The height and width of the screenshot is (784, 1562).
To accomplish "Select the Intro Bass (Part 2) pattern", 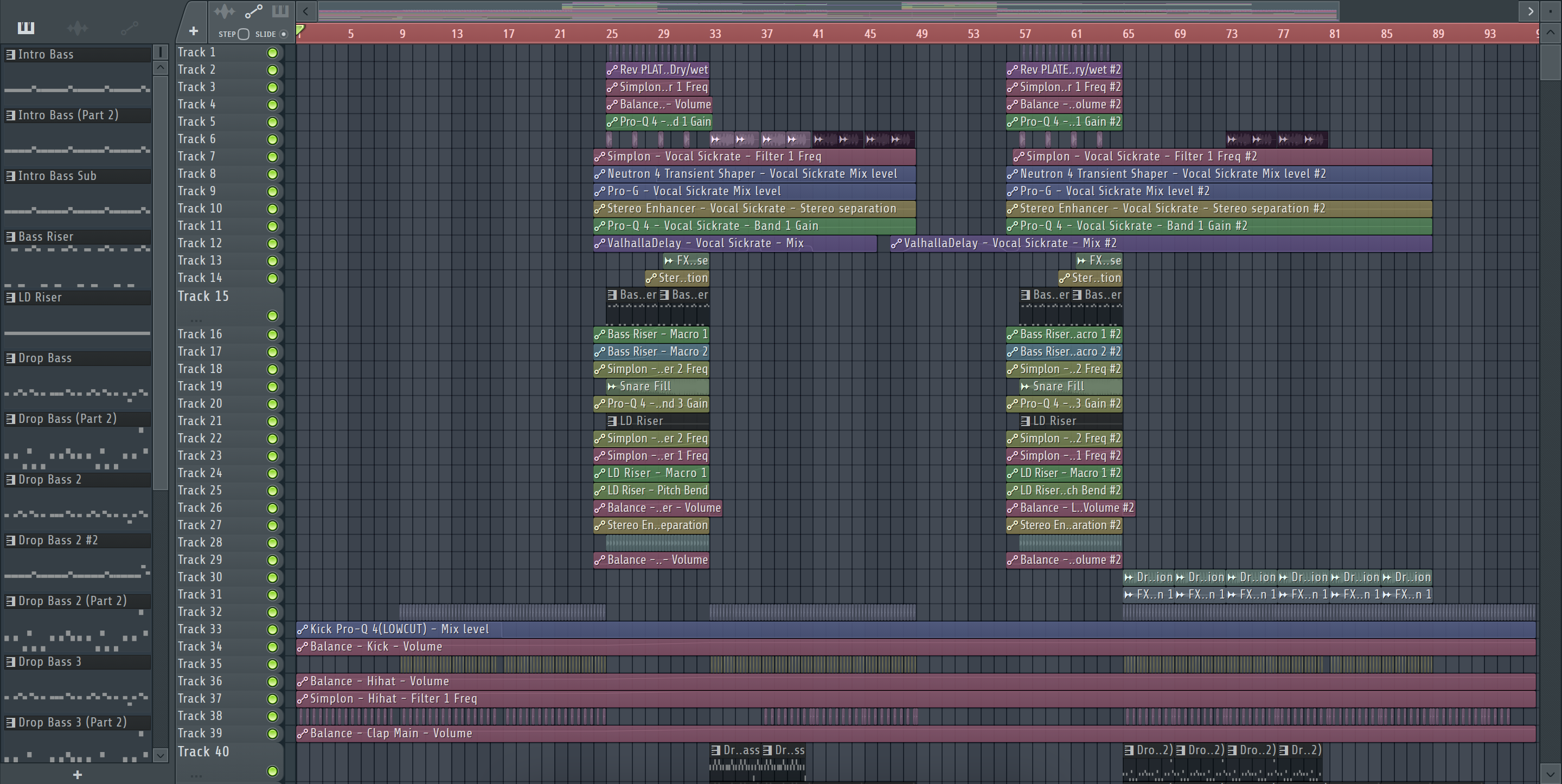I will tap(77, 115).
